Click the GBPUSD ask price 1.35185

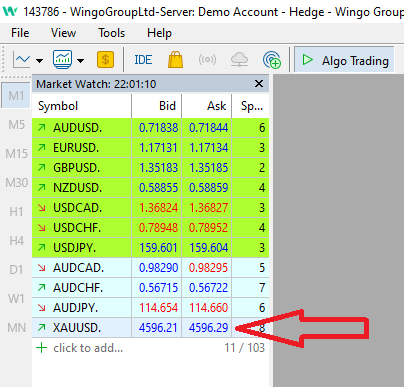click(209, 168)
